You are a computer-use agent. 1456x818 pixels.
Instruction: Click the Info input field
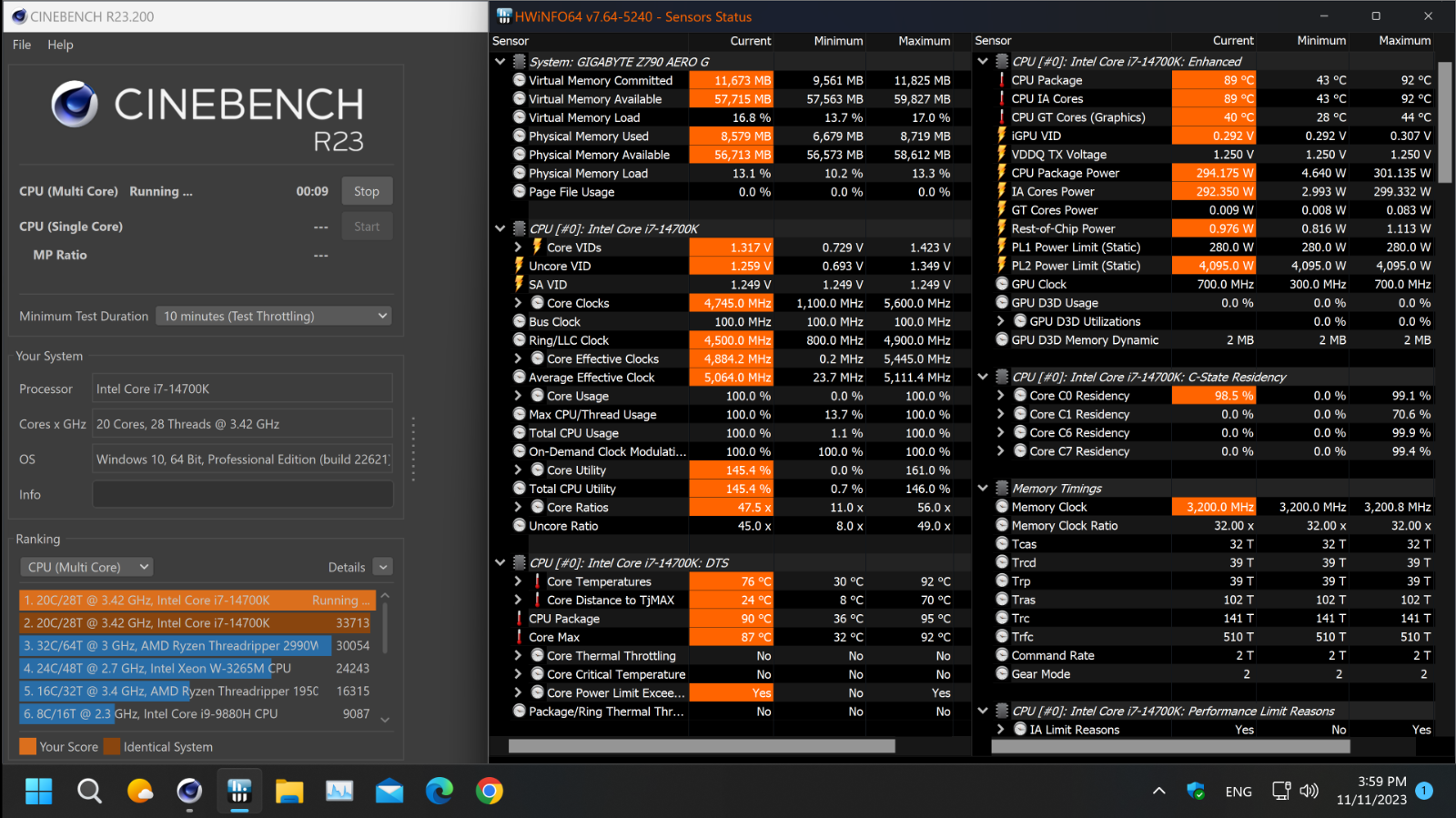tap(242, 494)
